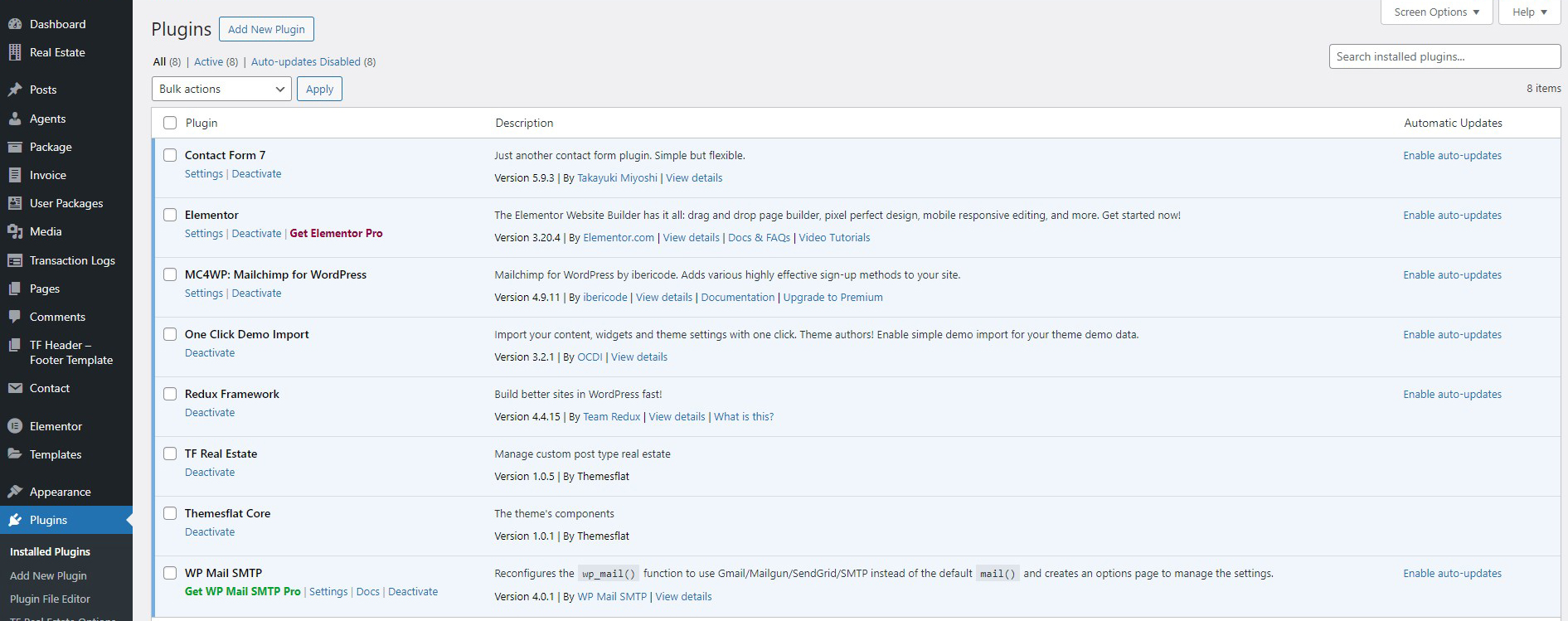Show All plugins filter
Viewport: 1568px width, 621px height.
tap(159, 61)
